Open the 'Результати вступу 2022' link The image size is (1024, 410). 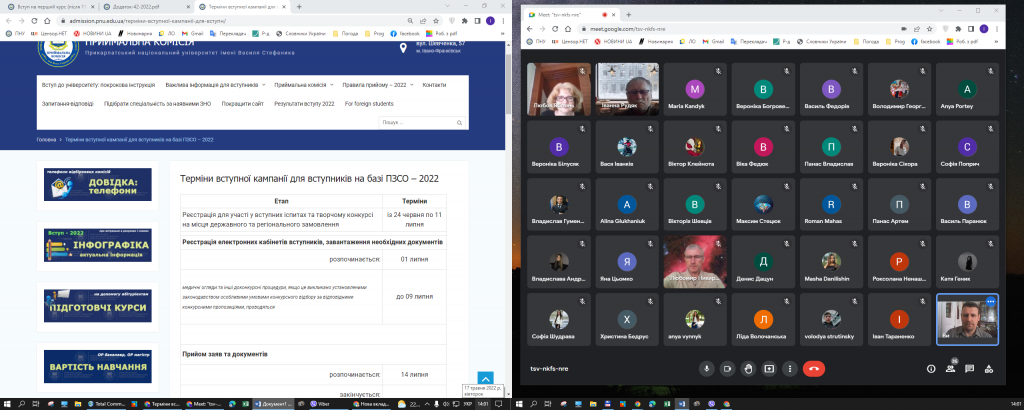click(x=304, y=103)
